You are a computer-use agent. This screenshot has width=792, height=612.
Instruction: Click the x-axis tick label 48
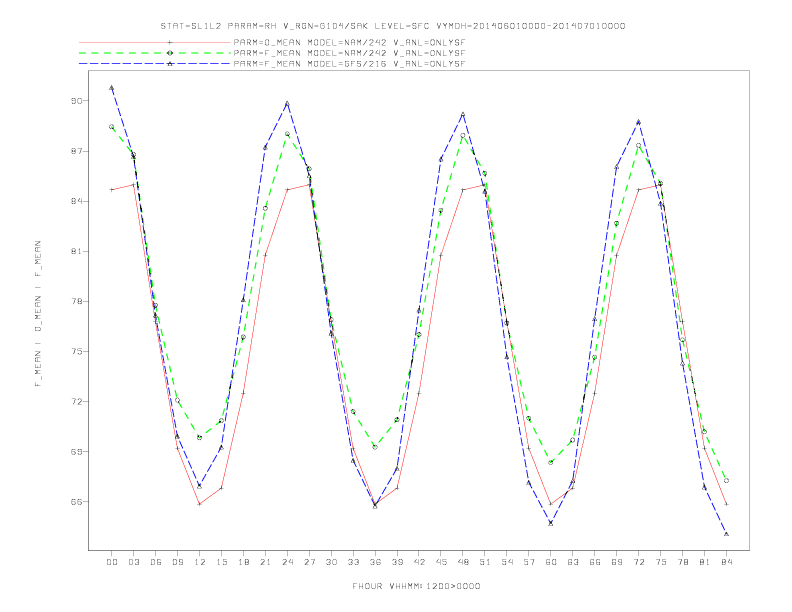[x=463, y=562]
